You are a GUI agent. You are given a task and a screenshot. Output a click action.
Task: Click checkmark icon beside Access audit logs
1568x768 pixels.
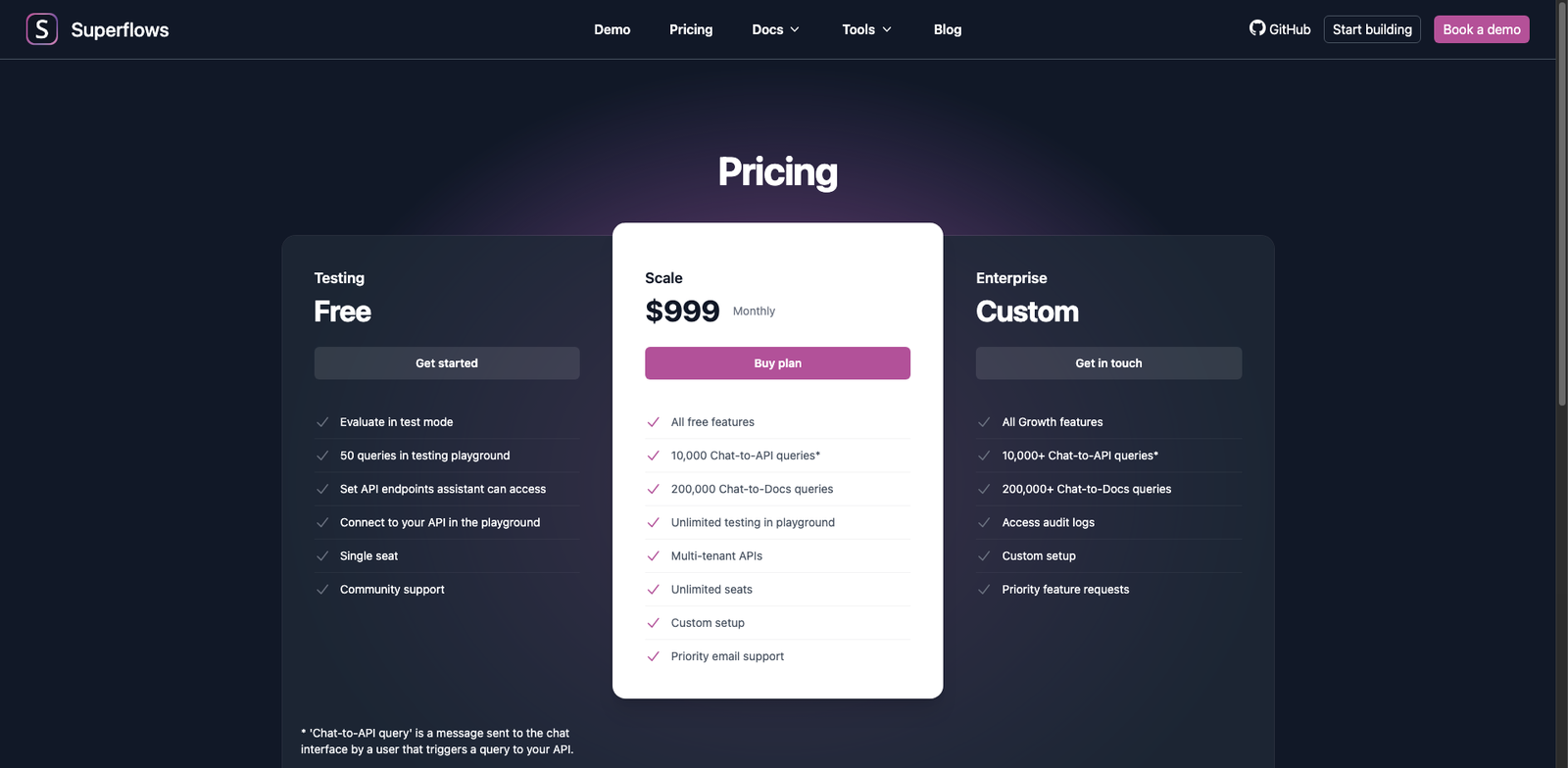(984, 523)
